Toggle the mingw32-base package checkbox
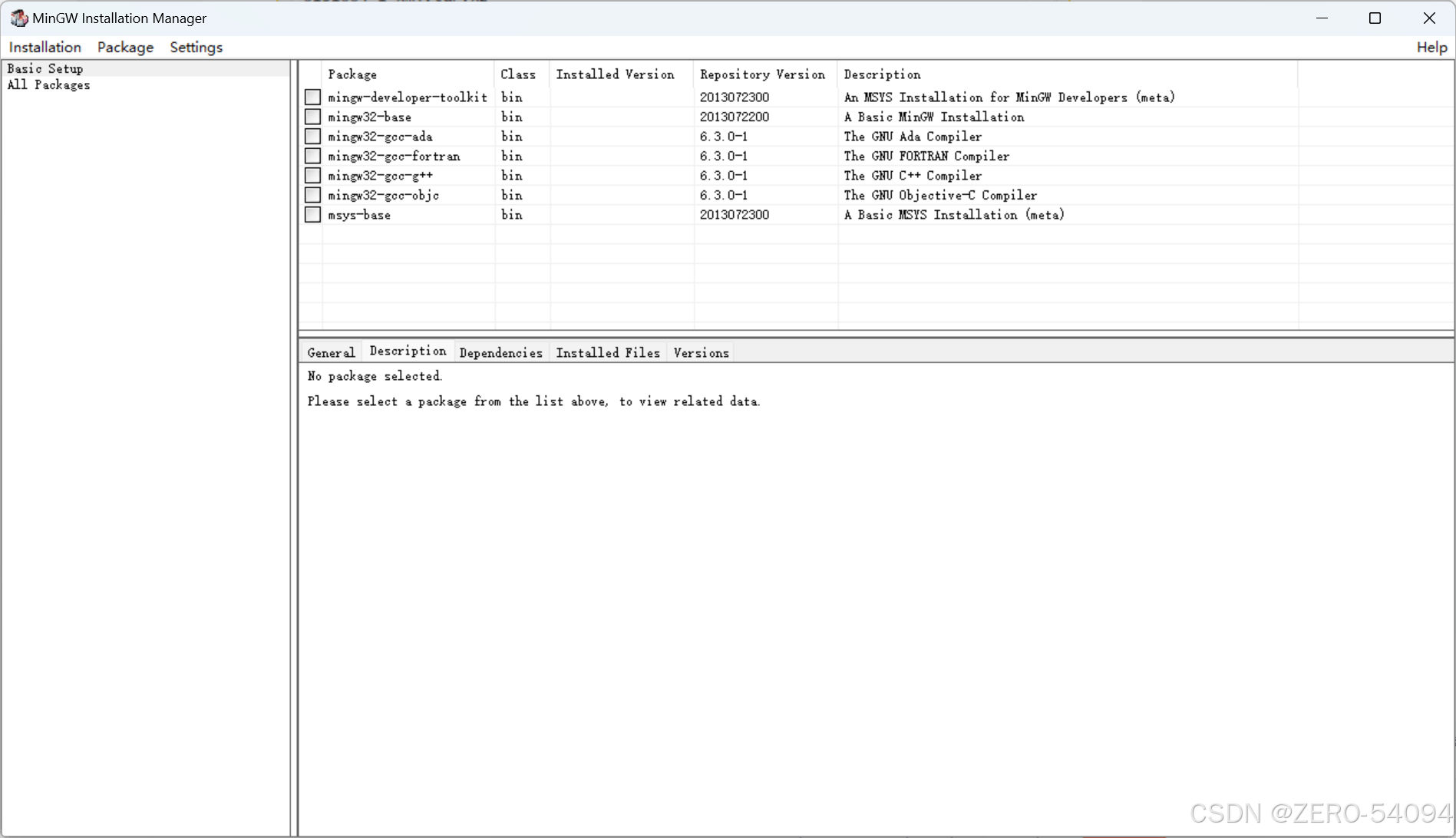 (312, 117)
